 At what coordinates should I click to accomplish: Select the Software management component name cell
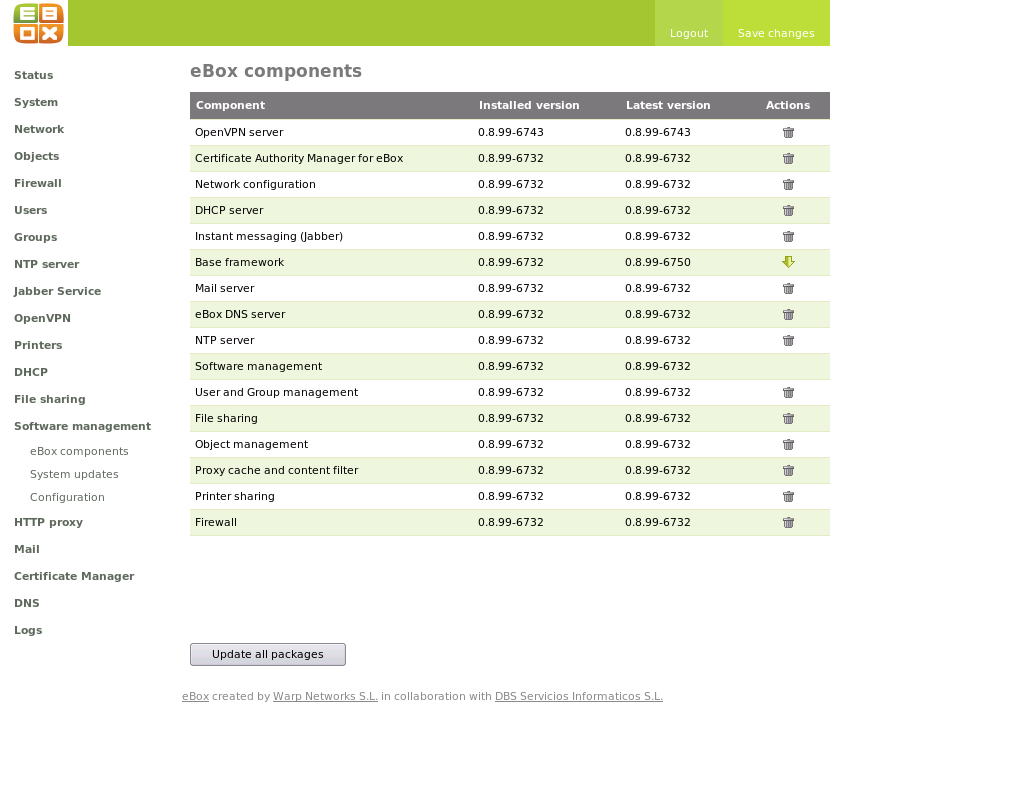[258, 367]
